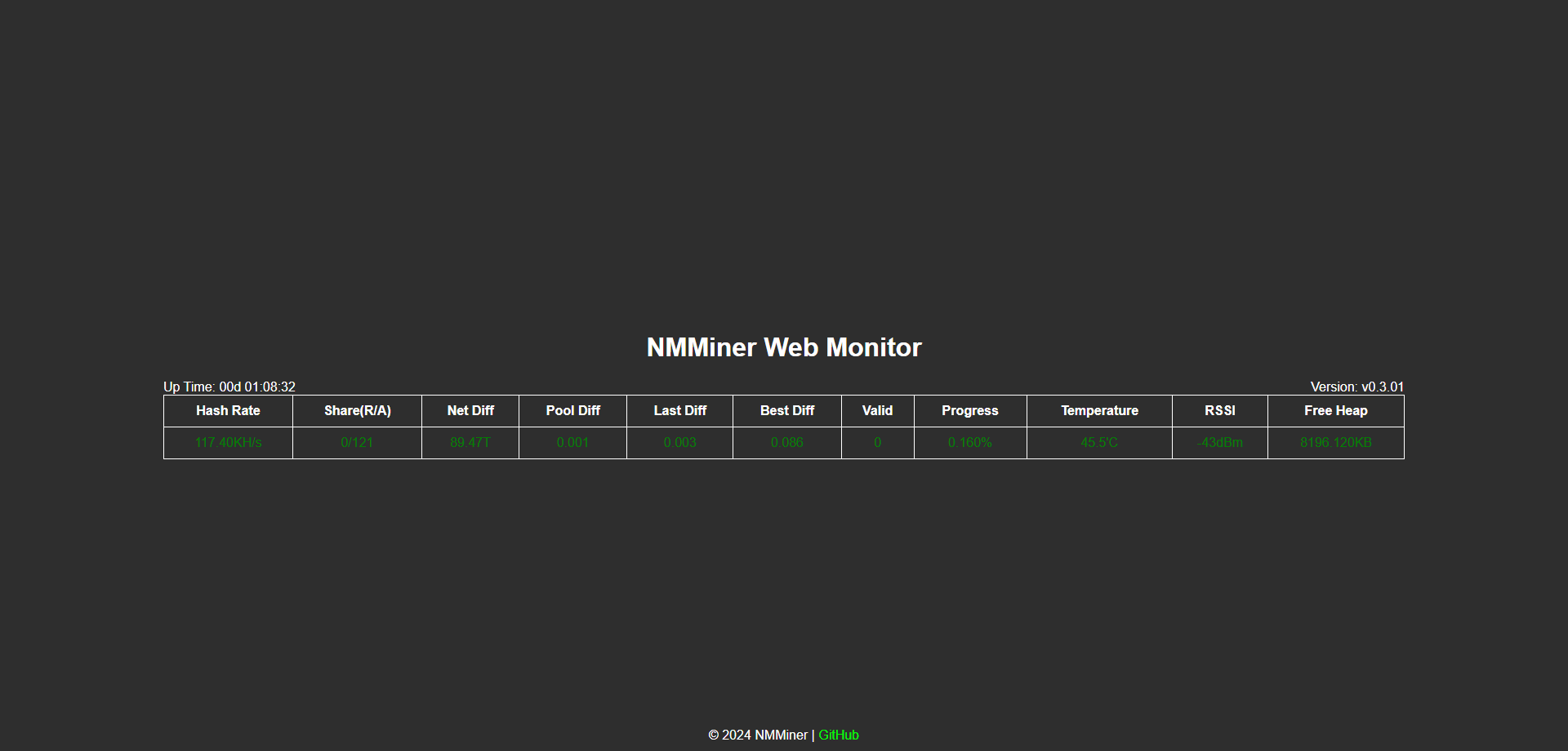Select the Hash Rate column header
Image resolution: width=1568 pixels, height=751 pixels.
tap(228, 410)
